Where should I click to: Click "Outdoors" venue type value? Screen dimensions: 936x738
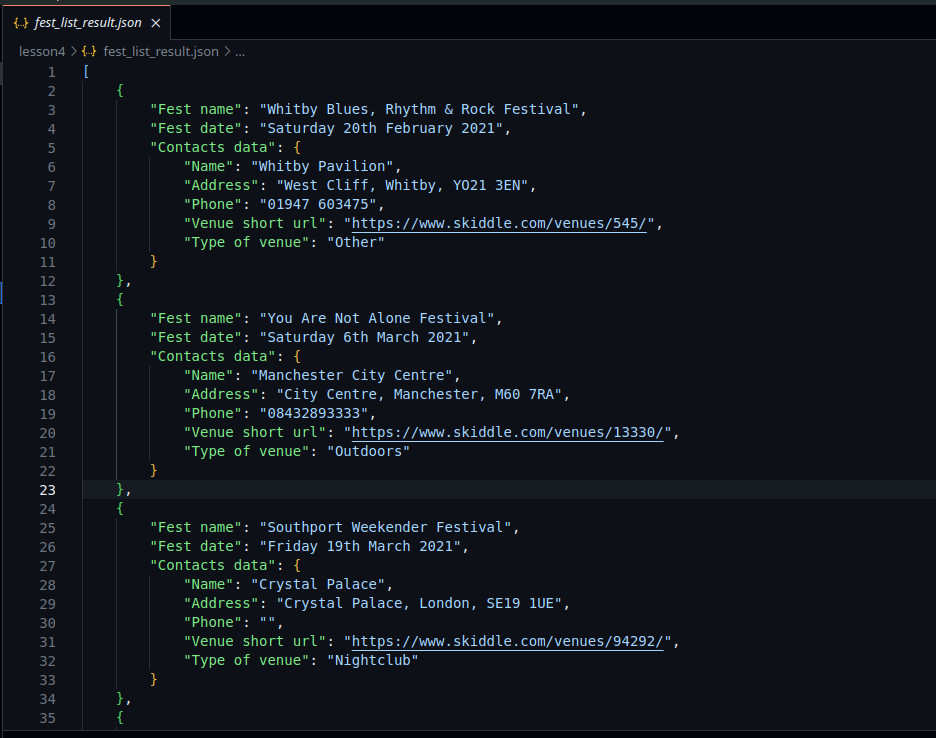[x=368, y=451]
